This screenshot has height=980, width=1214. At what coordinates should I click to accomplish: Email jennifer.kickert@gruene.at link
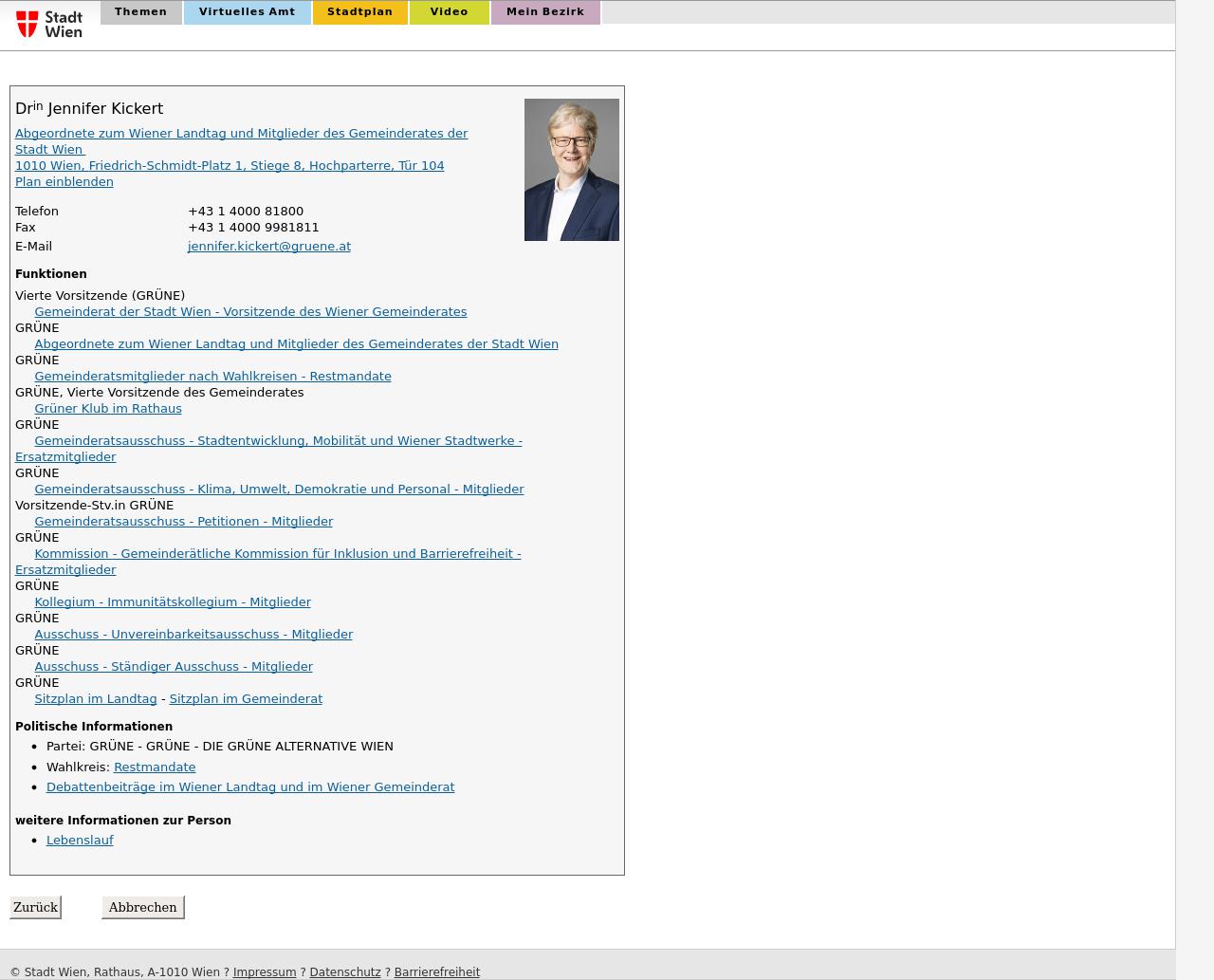[268, 247]
